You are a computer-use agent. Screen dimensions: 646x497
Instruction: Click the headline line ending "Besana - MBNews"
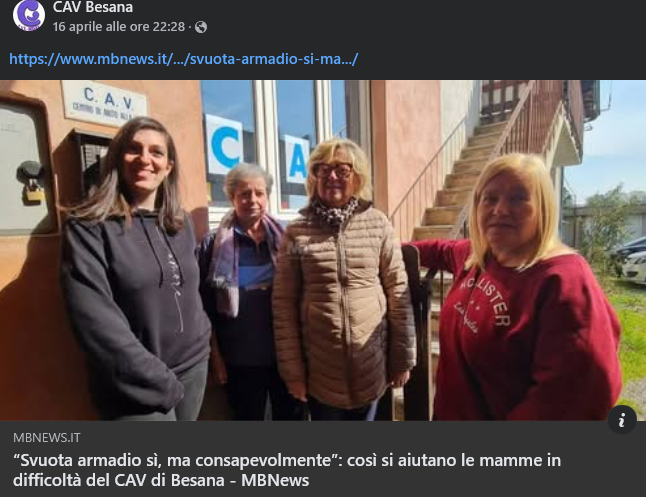(161, 480)
